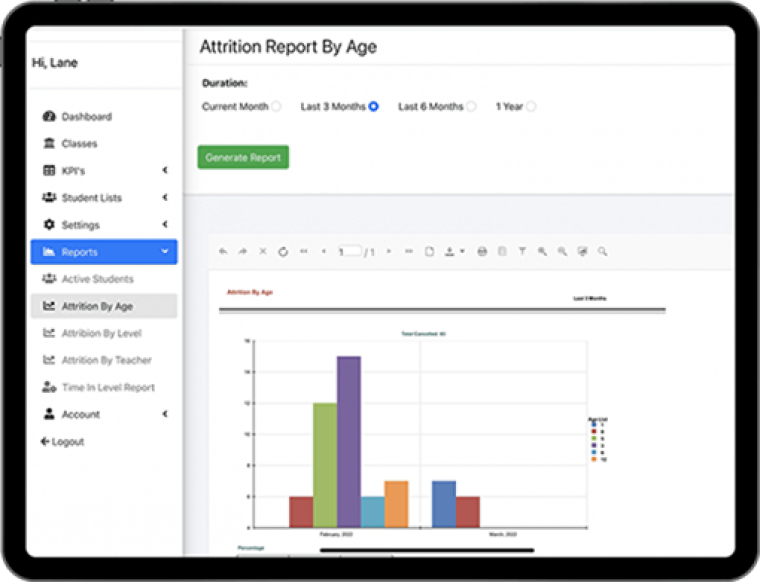Go to last page of the report
The image size is (760, 582).
point(409,251)
